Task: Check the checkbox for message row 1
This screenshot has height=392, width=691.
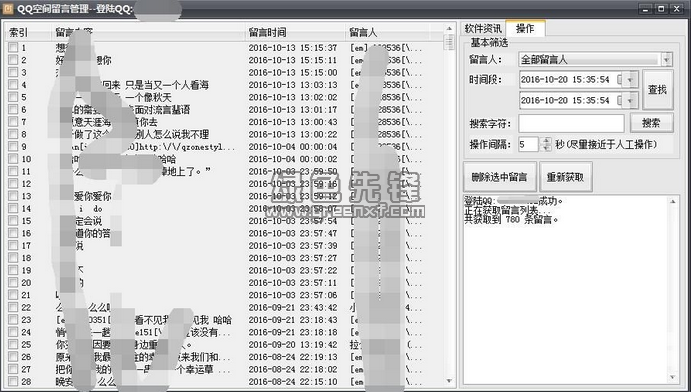Action: pyautogui.click(x=13, y=48)
